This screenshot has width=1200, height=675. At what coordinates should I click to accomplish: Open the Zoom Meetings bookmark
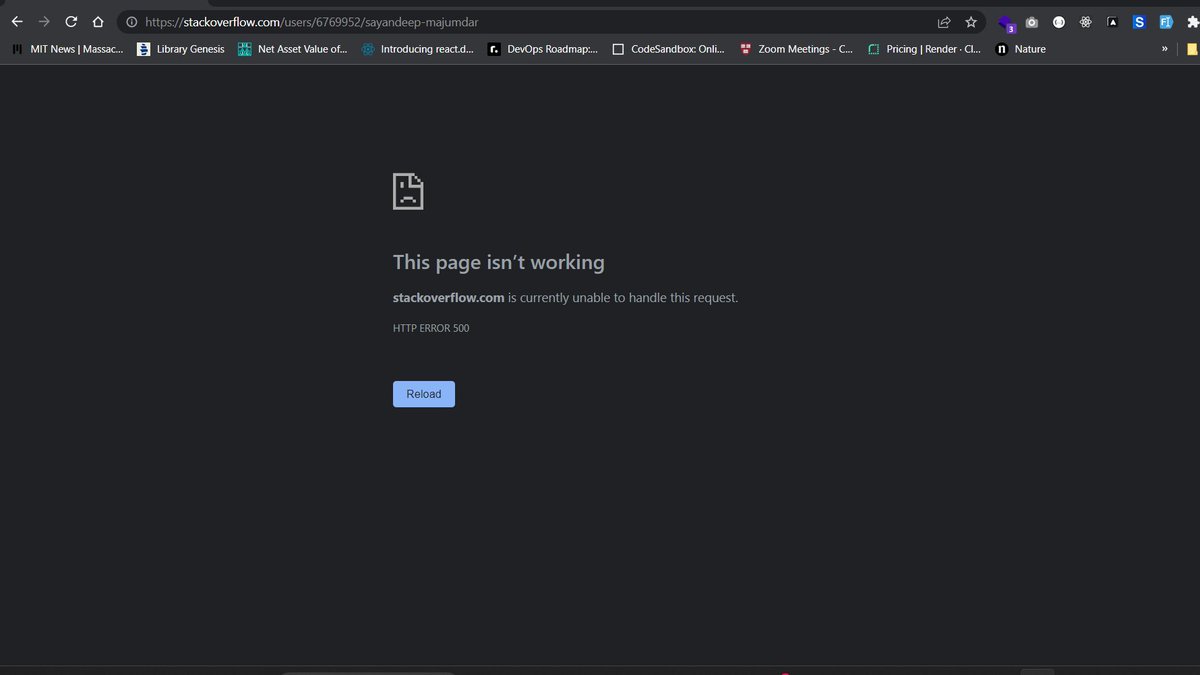[x=796, y=49]
